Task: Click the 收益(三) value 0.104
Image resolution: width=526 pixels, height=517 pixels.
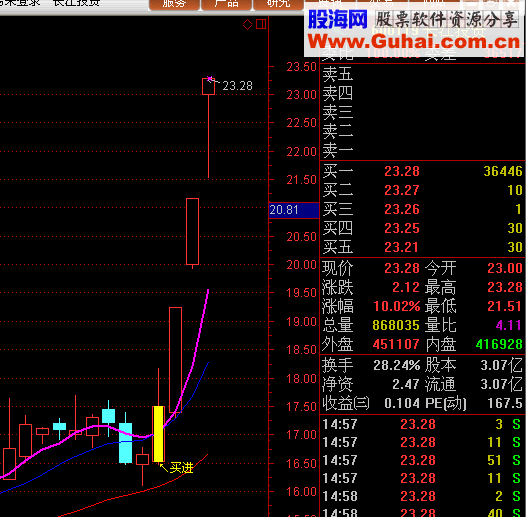Action: [402, 403]
